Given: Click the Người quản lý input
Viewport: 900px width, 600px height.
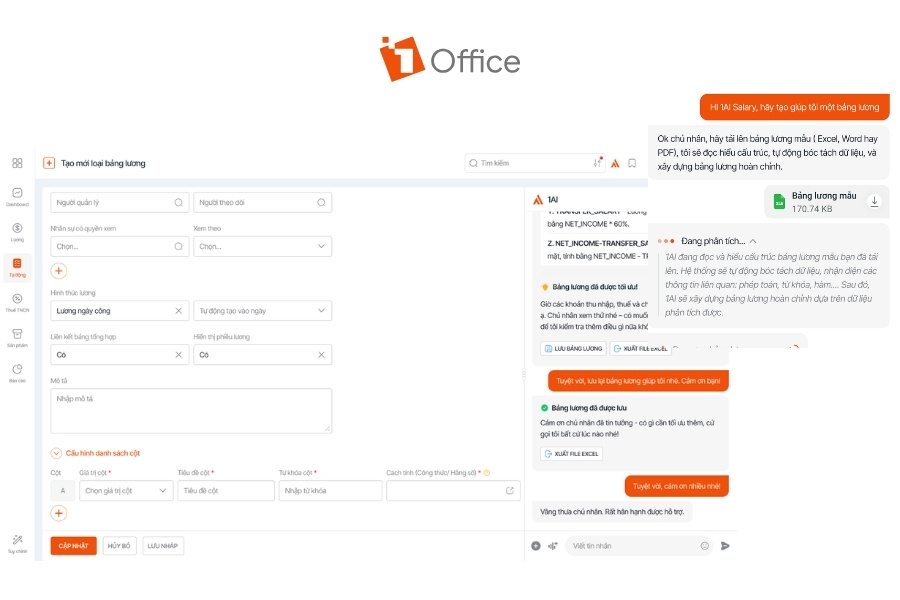Looking at the screenshot, I should click(119, 203).
